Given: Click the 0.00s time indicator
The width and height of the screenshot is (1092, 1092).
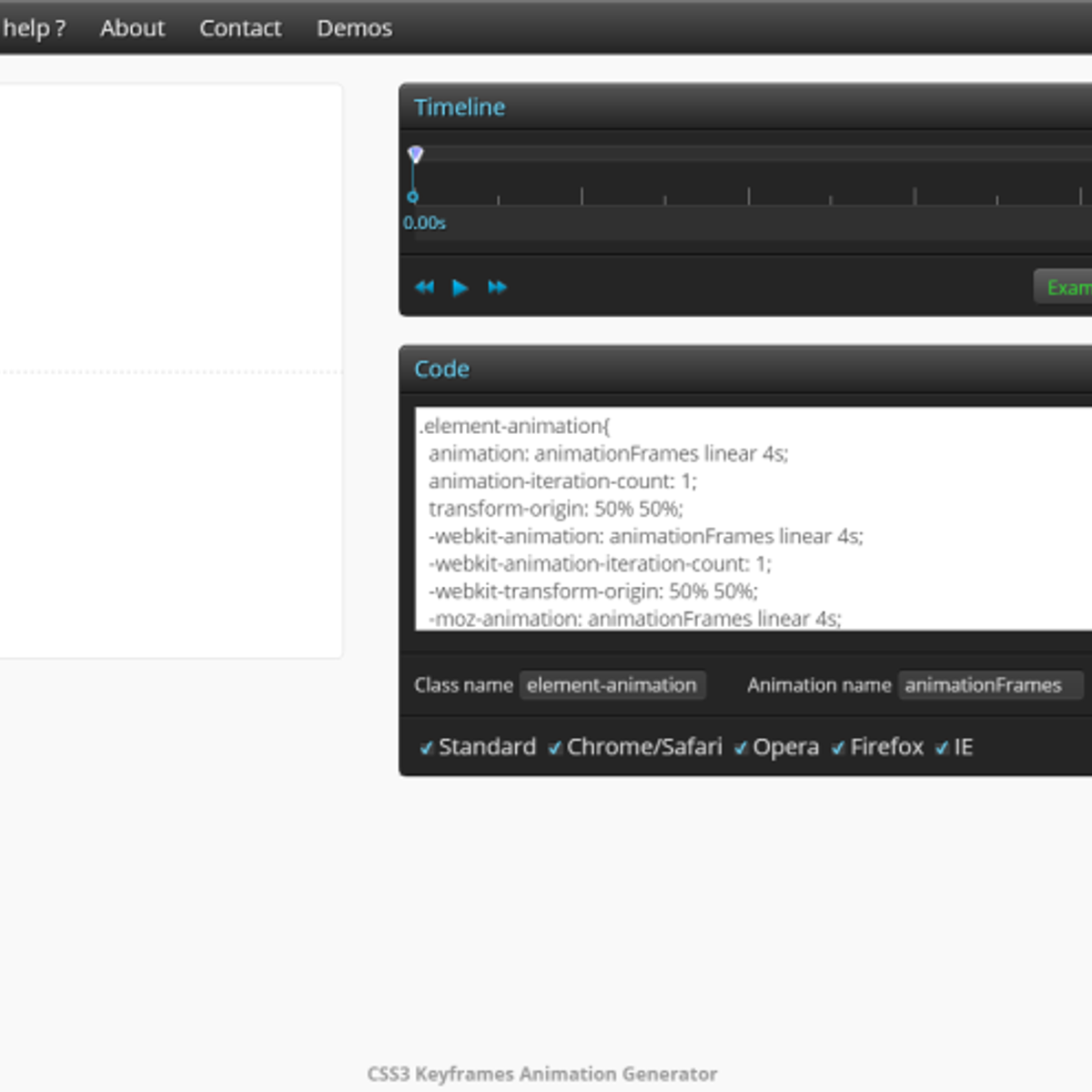Looking at the screenshot, I should click(x=424, y=223).
